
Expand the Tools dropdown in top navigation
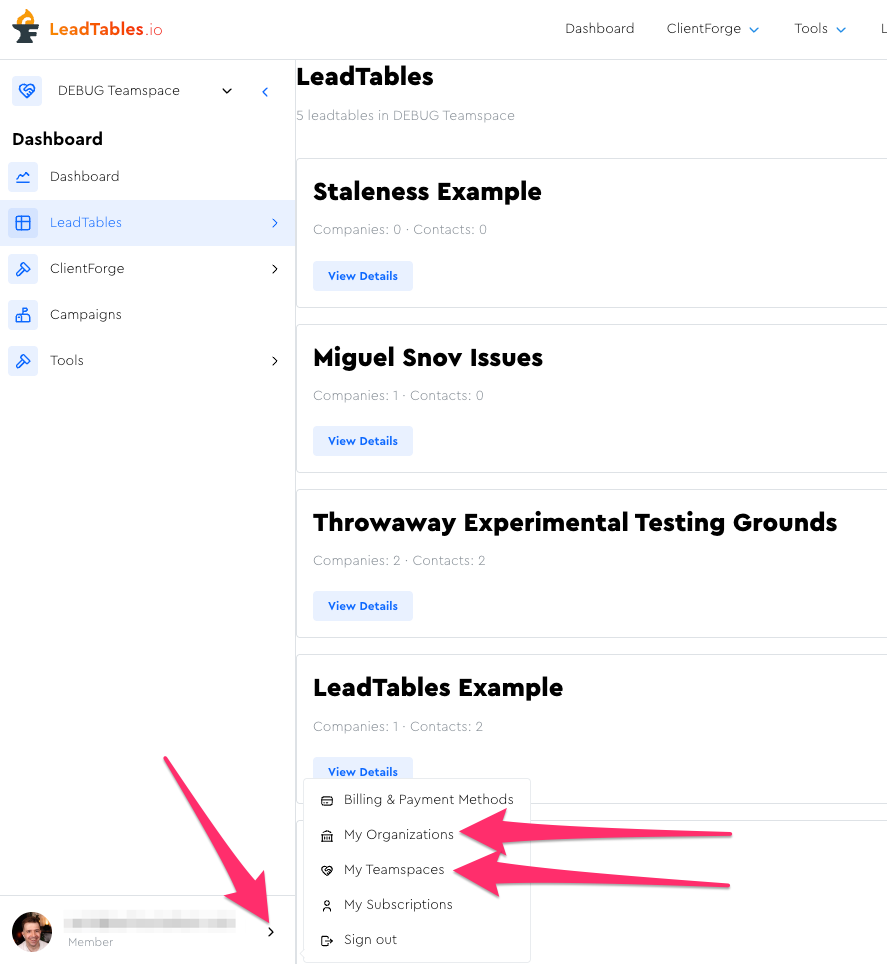(x=820, y=29)
